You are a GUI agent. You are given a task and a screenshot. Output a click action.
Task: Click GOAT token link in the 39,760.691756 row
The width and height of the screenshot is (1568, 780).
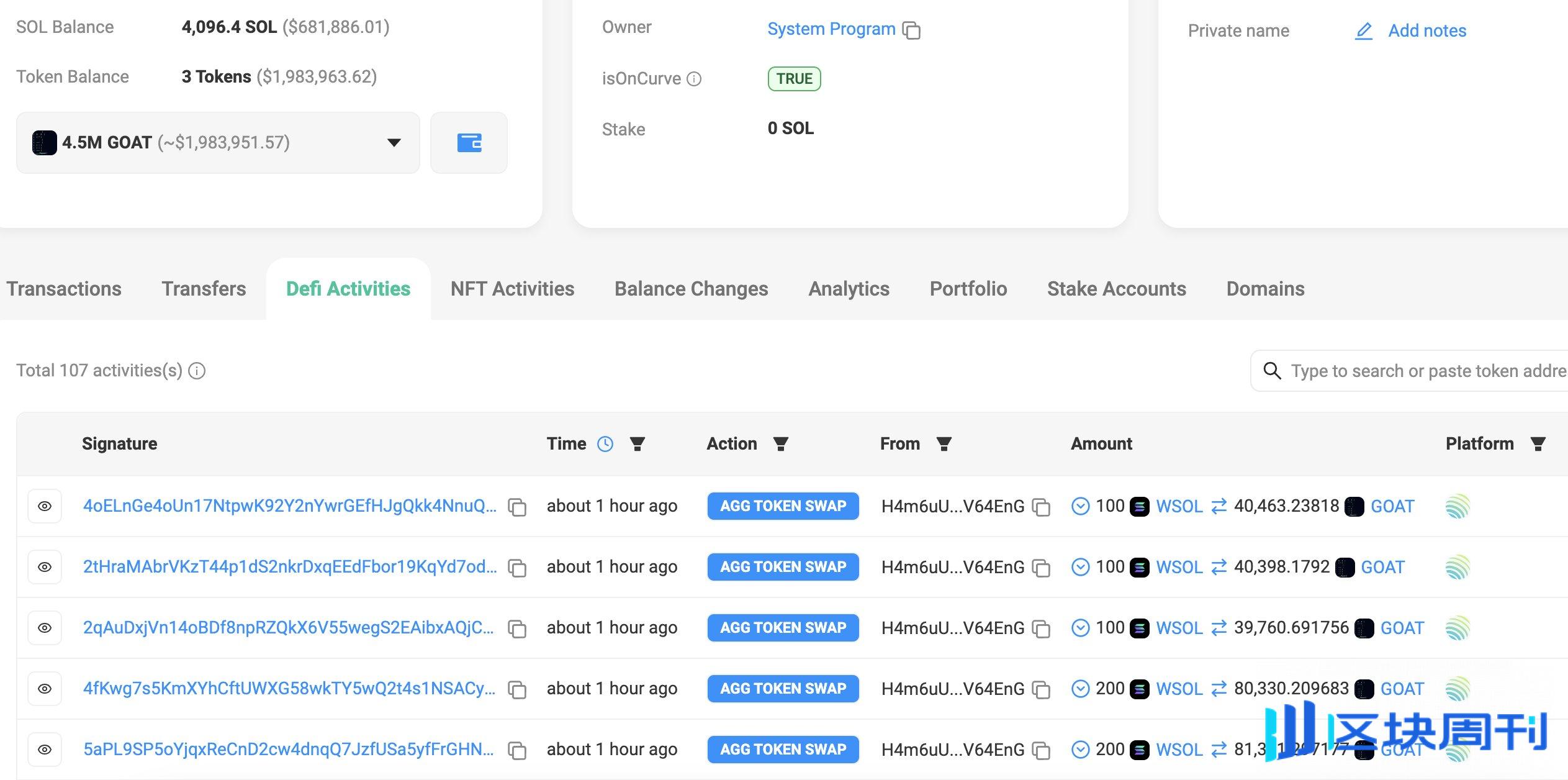click(1402, 628)
